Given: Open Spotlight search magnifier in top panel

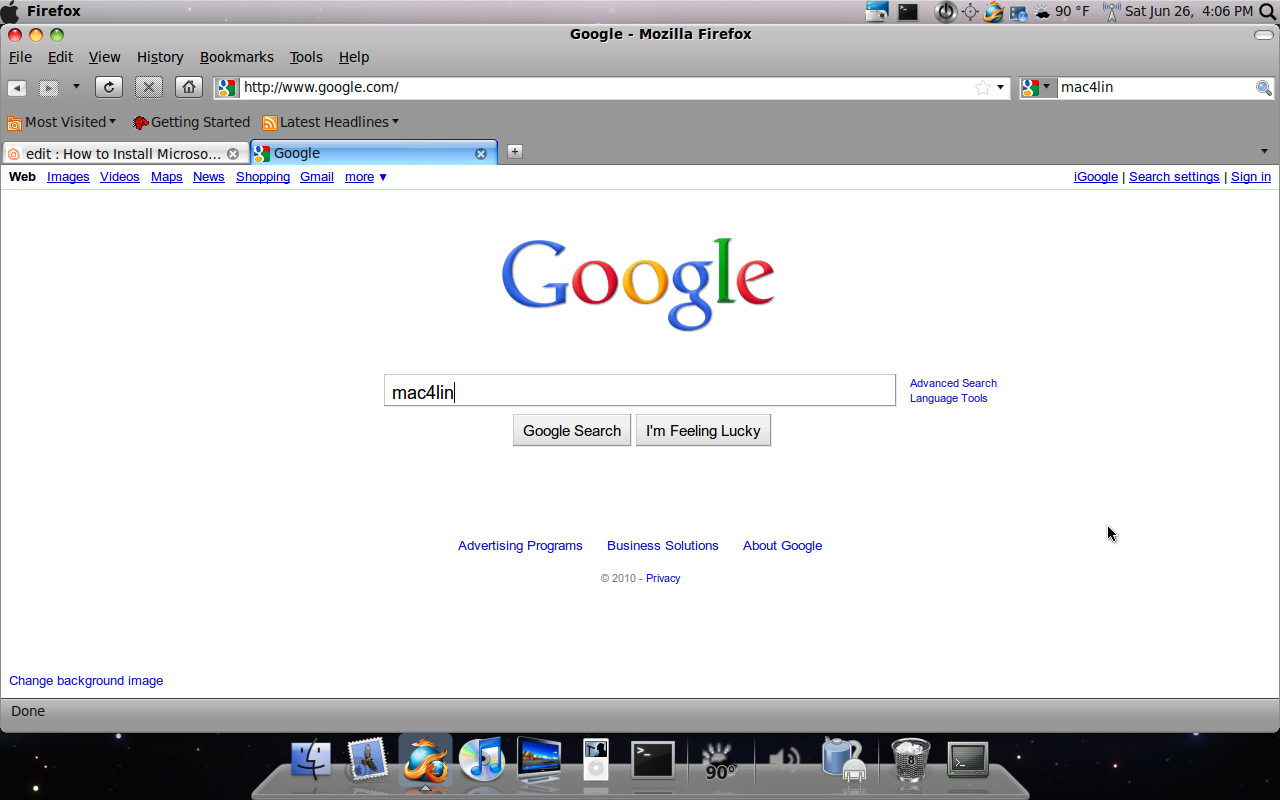Looking at the screenshot, I should 1267,12.
